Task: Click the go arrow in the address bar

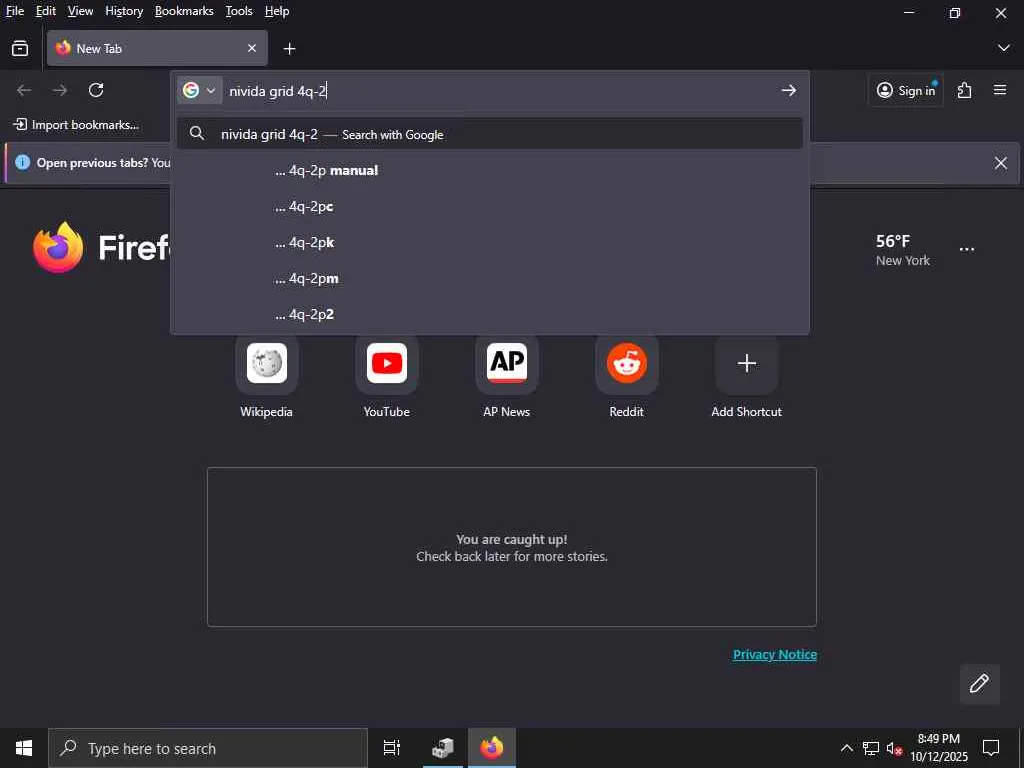Action: click(x=789, y=91)
